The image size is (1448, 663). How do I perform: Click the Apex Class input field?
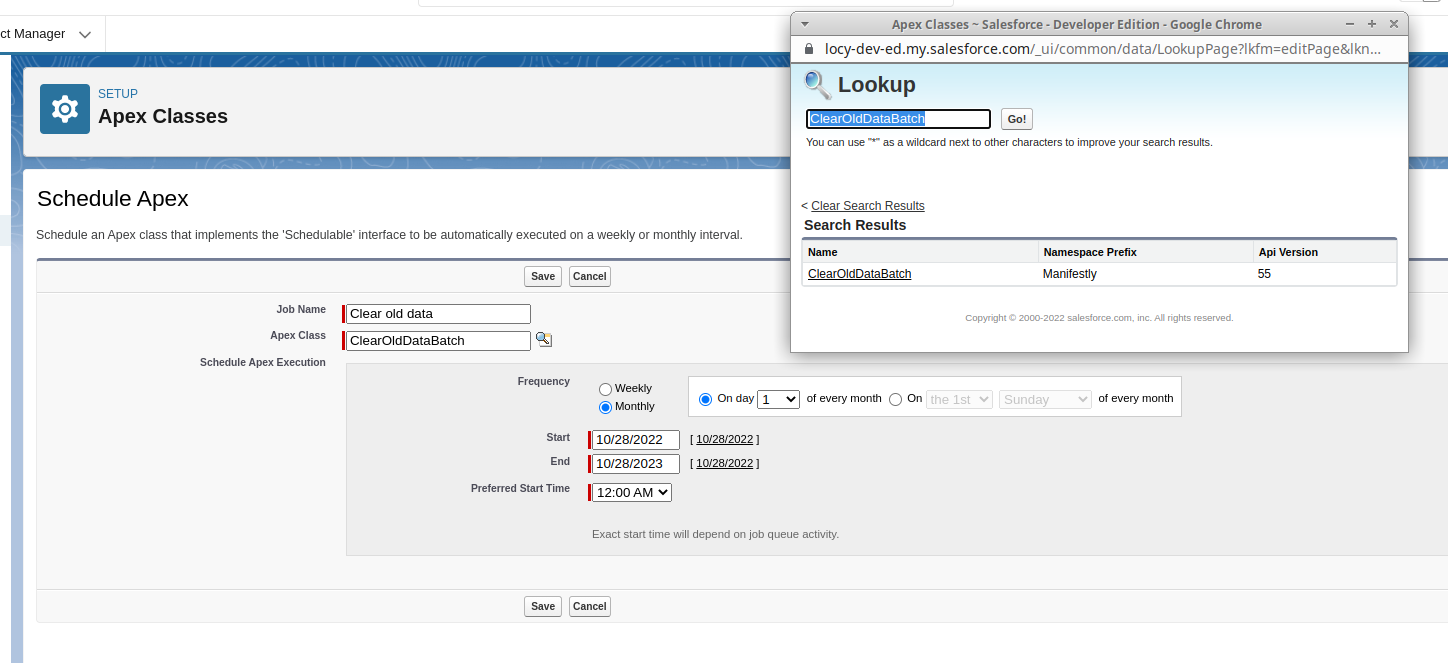[438, 341]
